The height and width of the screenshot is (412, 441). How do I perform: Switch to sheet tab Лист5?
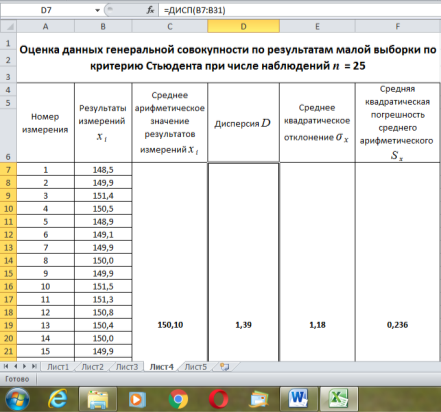point(196,367)
